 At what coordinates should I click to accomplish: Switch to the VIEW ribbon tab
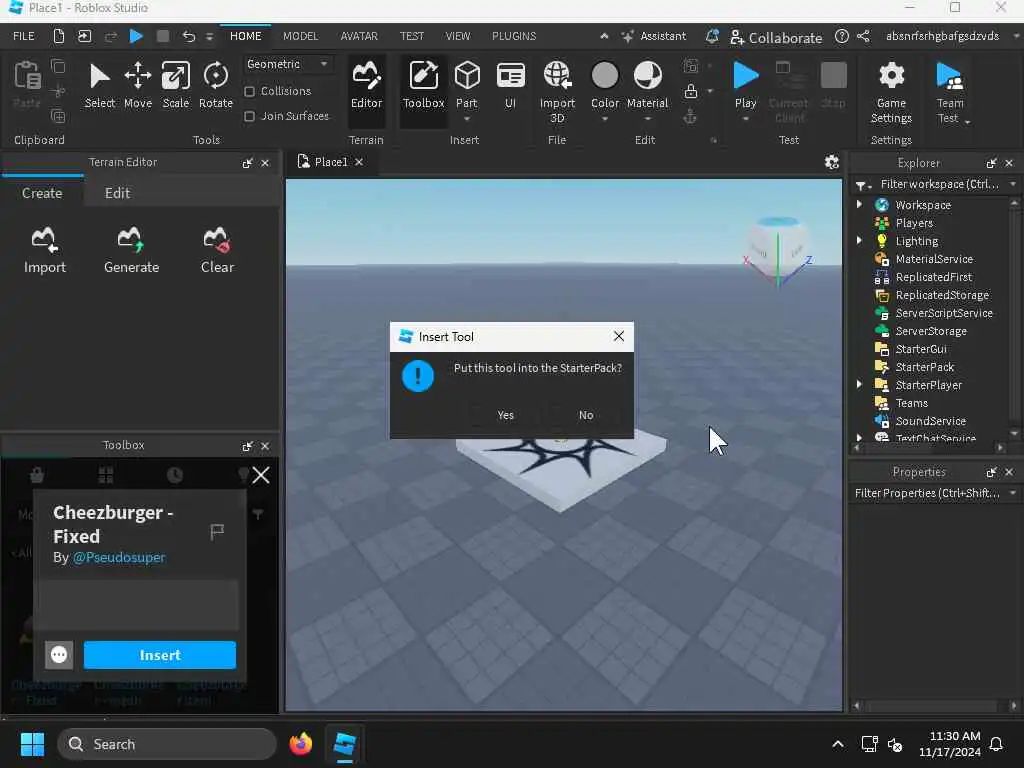click(457, 37)
